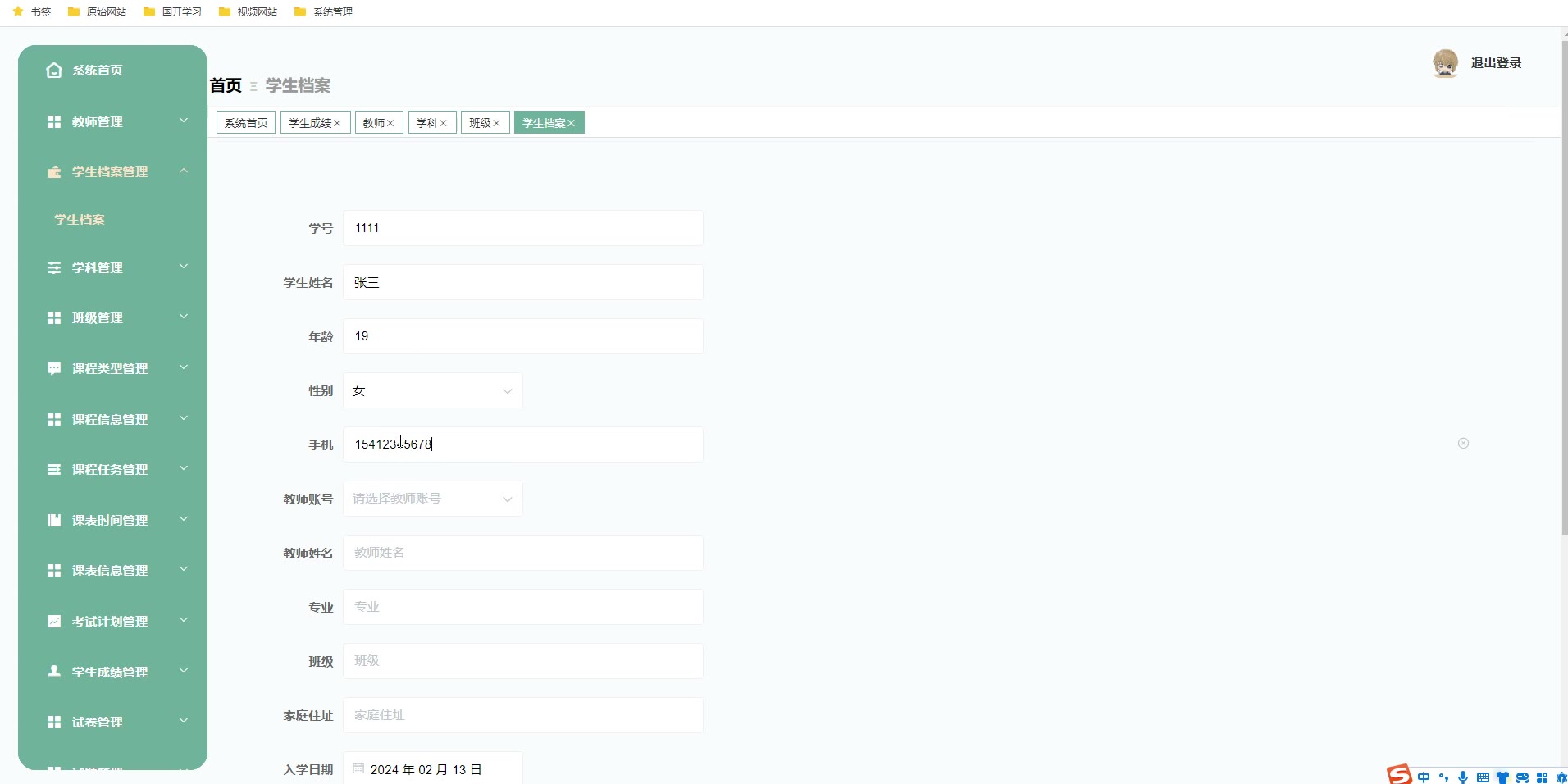The height and width of the screenshot is (784, 1568).
Task: Open 系统首页 via the home icon in the sidebar
Action: (54, 71)
